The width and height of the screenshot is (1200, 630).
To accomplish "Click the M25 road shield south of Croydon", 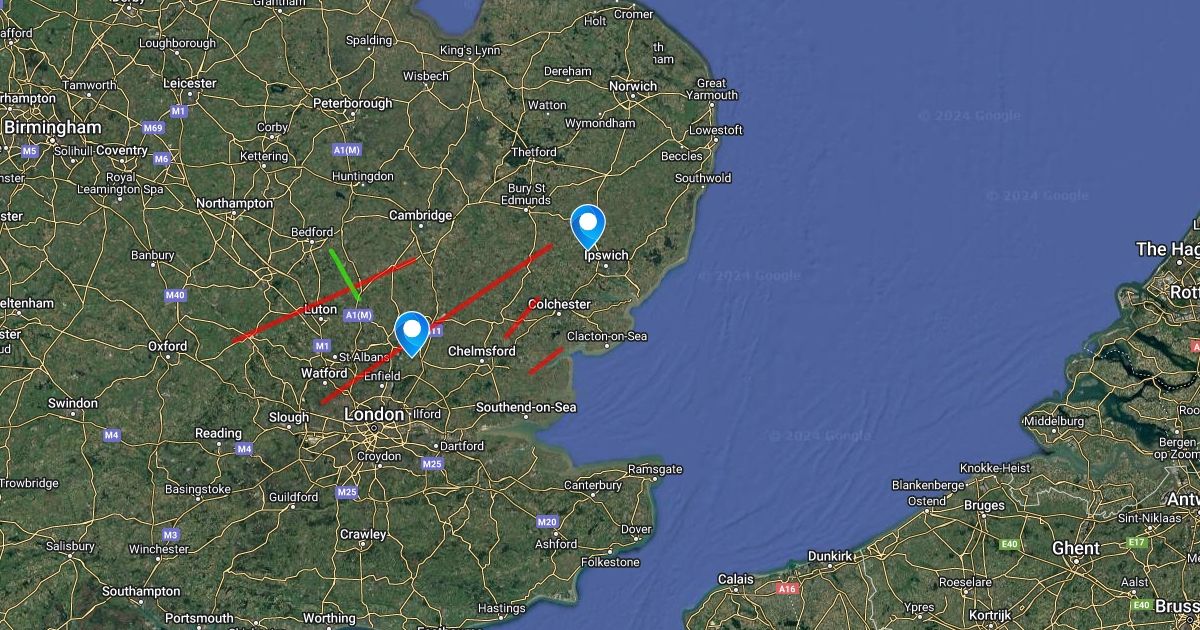I will click(x=347, y=492).
